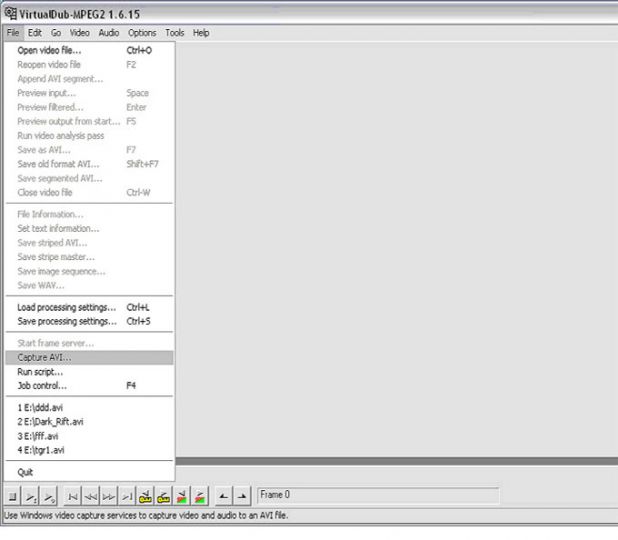Screen dimensions: 618x540
Task: Jump to the start of video
Action: pyautogui.click(x=73, y=496)
